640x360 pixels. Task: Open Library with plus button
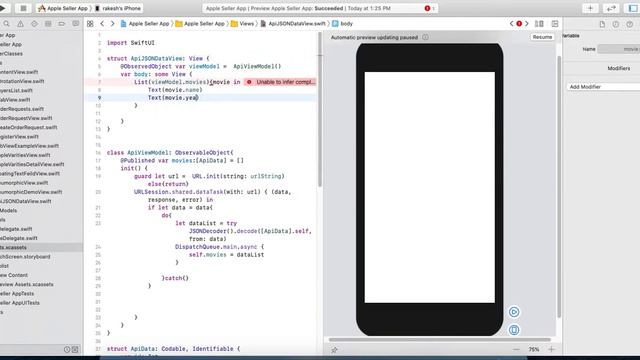590,8
